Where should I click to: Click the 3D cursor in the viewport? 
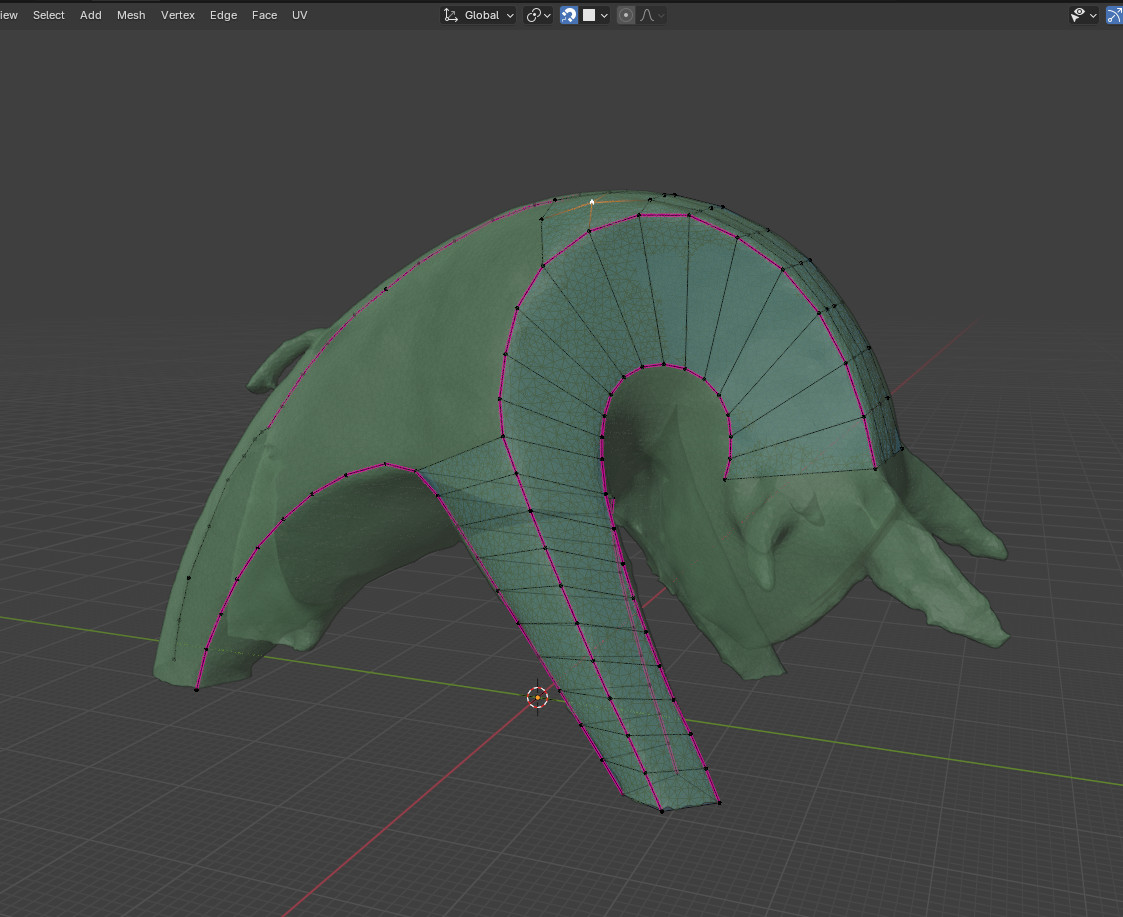[537, 697]
